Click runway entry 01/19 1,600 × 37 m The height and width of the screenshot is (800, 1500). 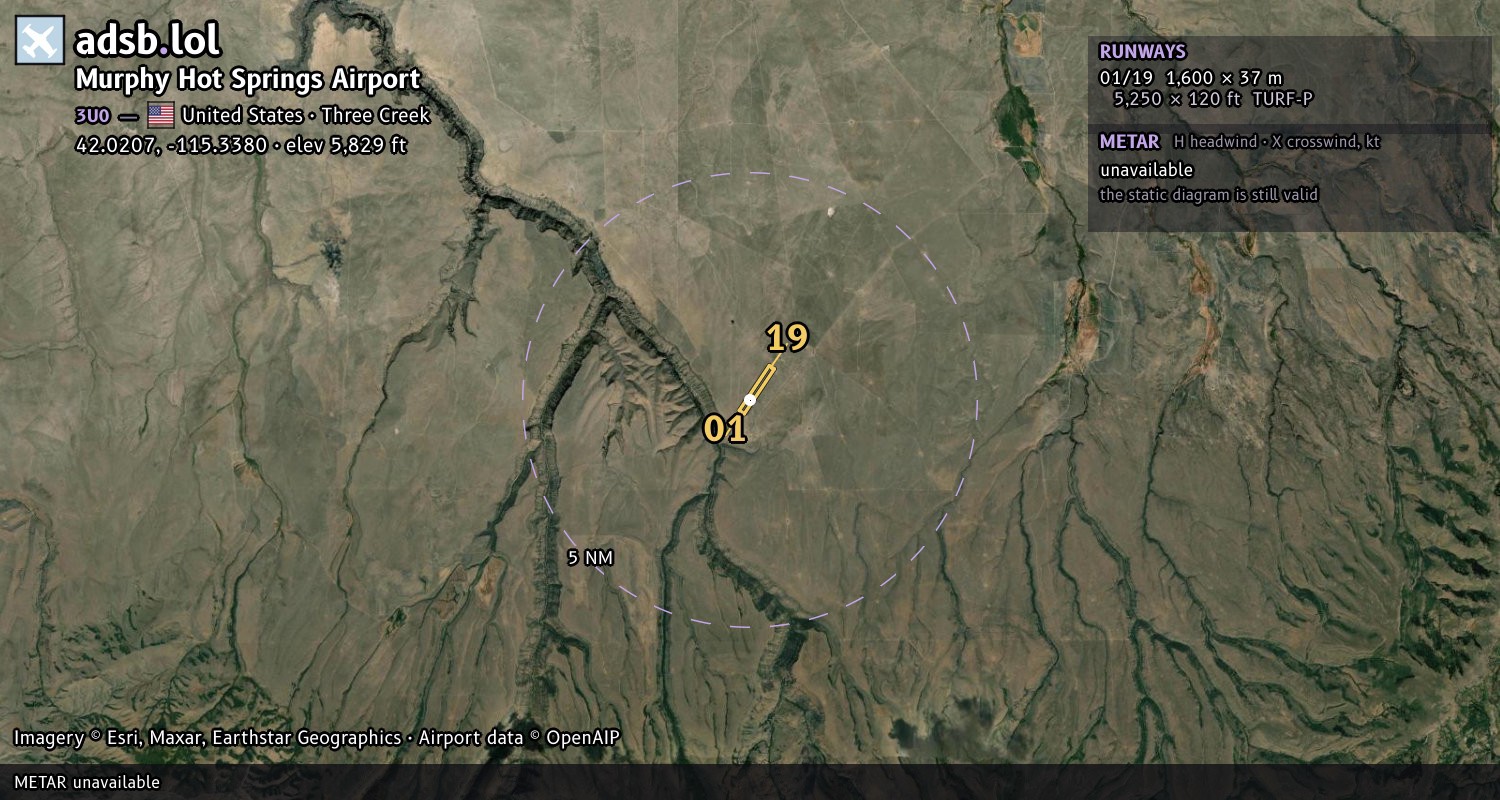tap(1190, 77)
